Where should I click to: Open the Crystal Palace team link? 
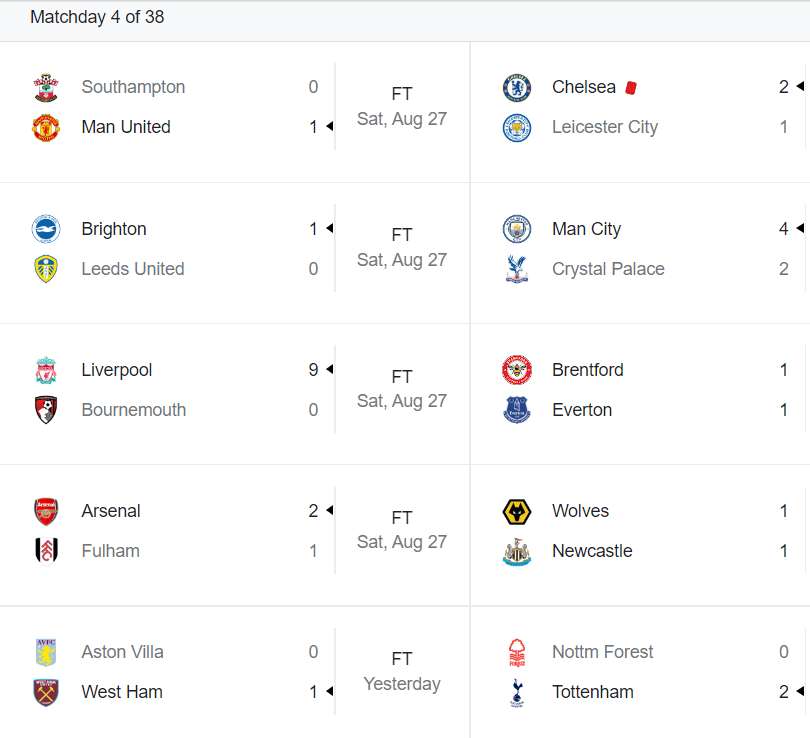[x=607, y=269]
